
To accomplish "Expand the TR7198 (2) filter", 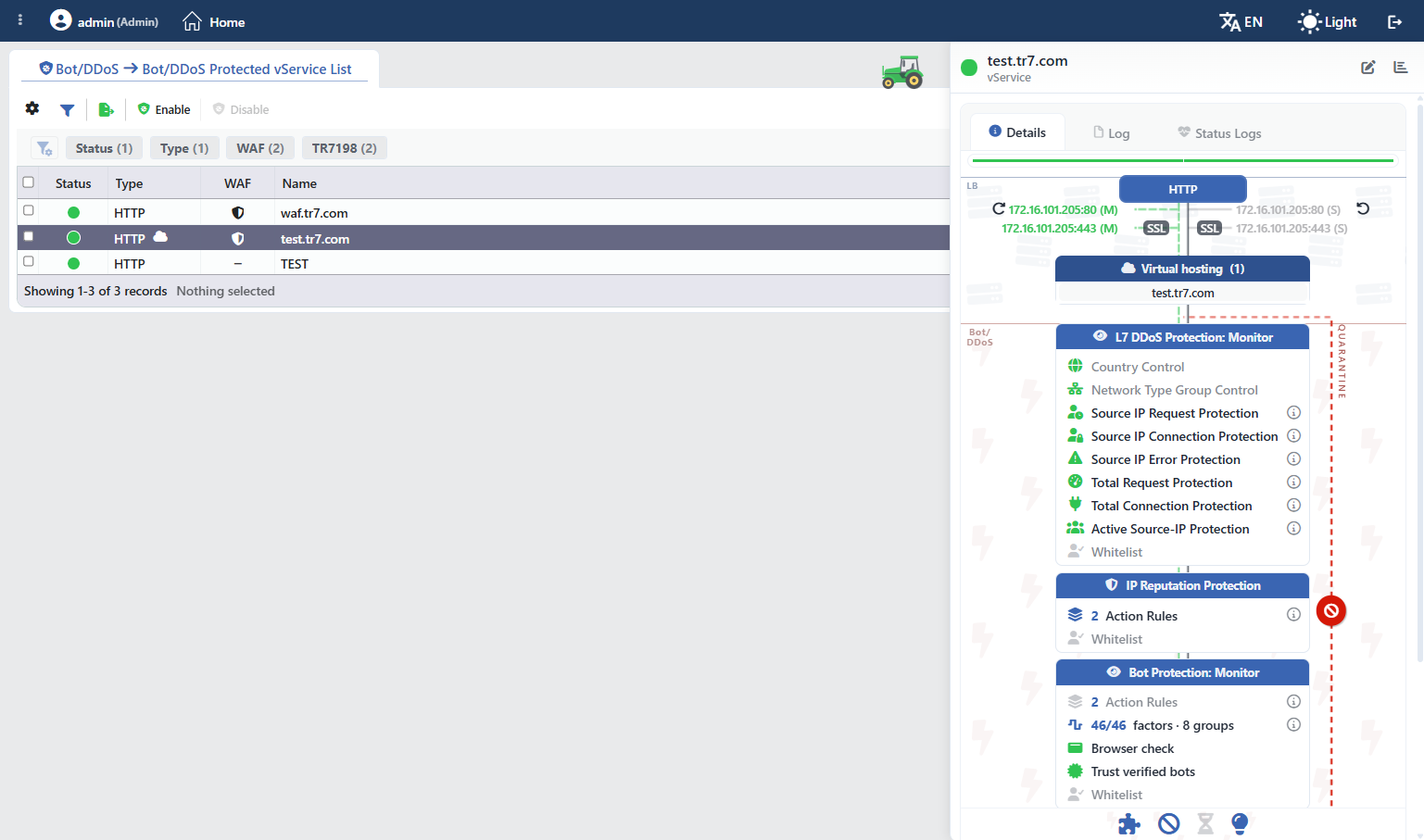I will (x=345, y=148).
